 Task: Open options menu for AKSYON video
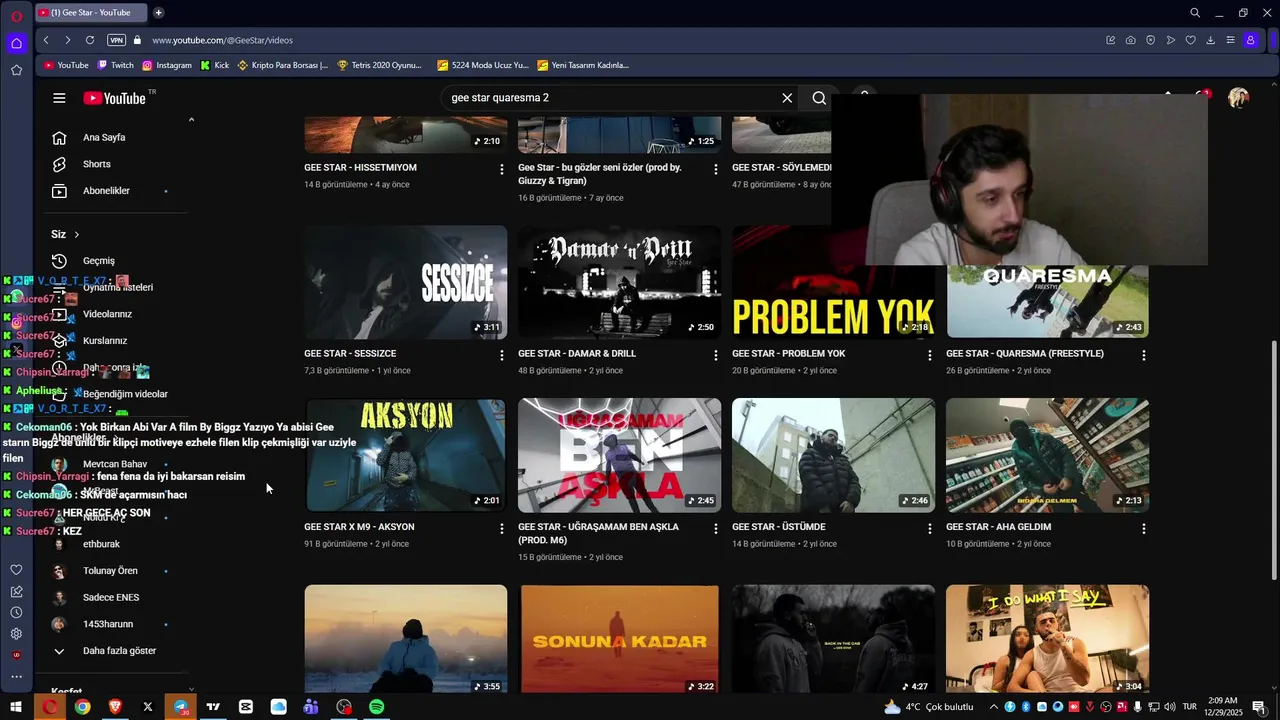[502, 528]
